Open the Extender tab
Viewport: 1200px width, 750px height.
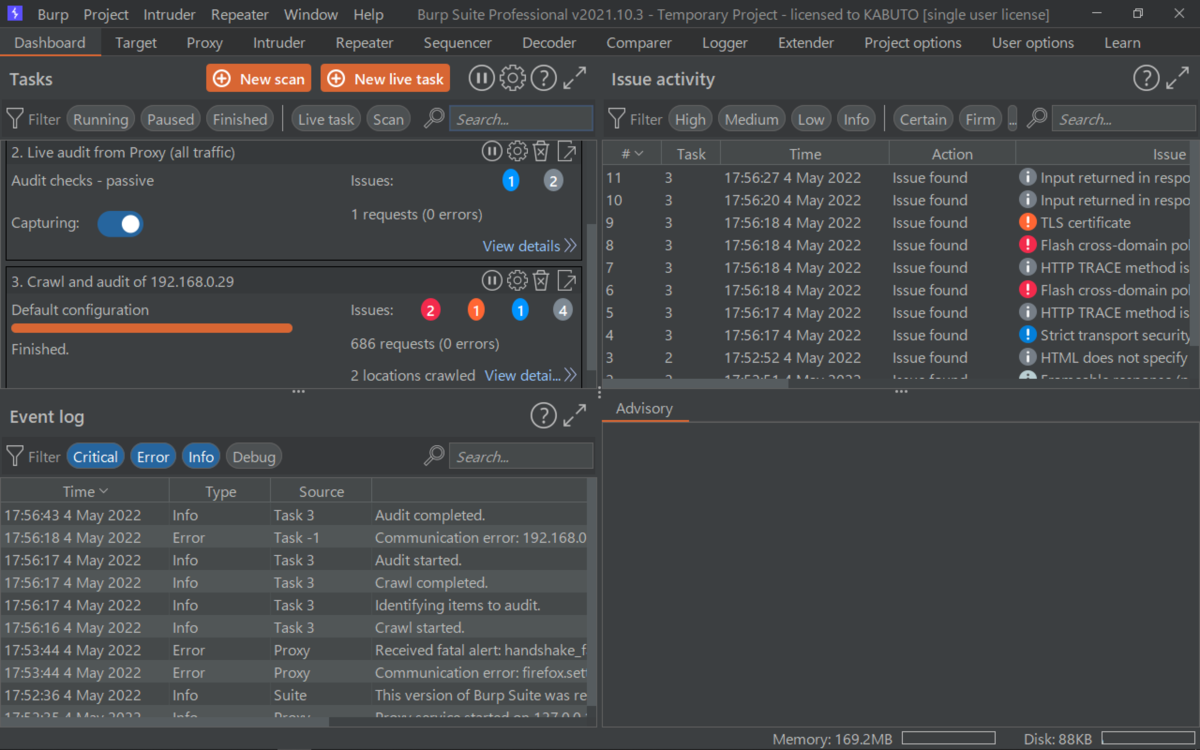[806, 43]
